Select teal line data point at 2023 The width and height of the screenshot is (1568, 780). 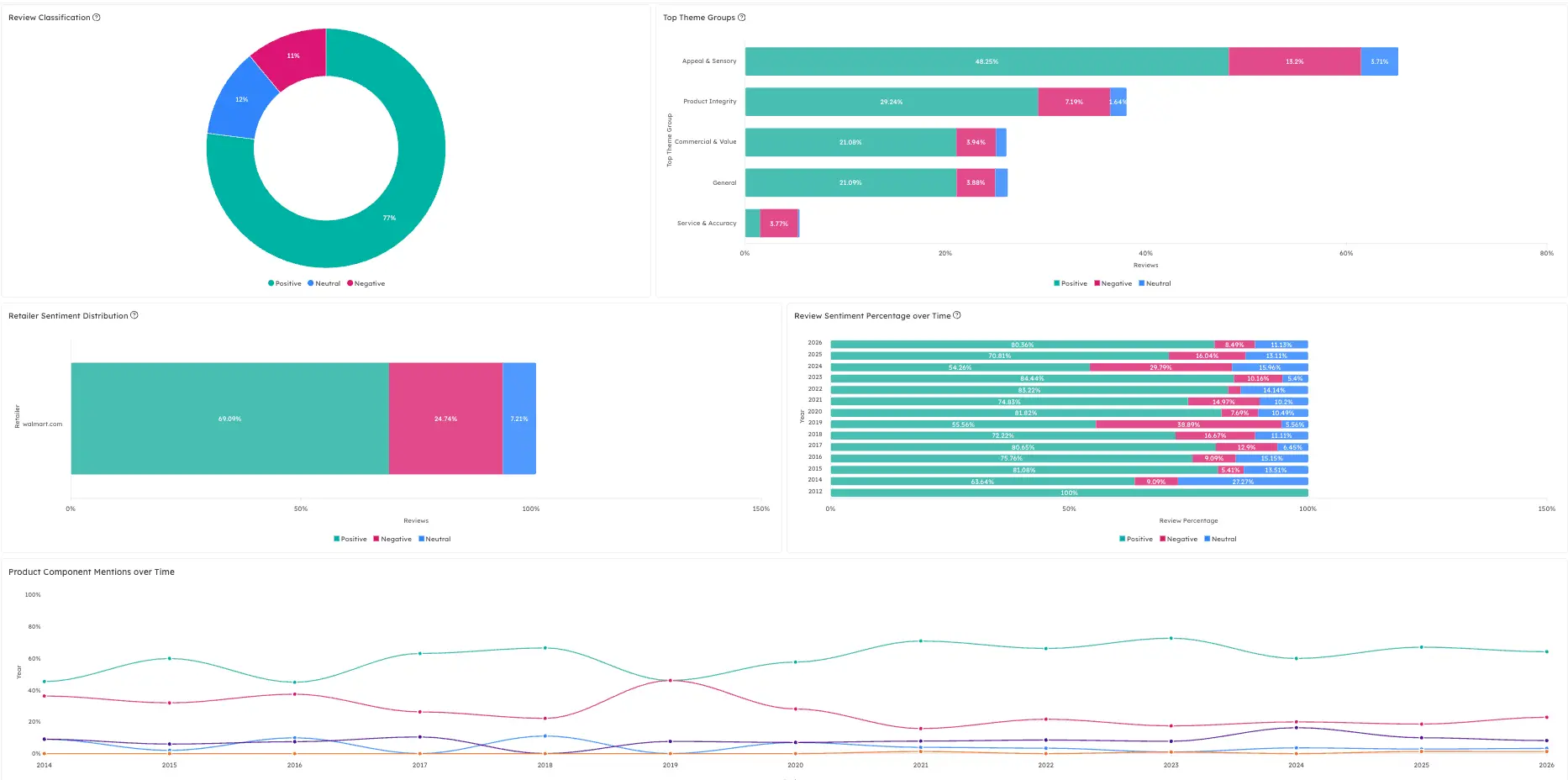[1171, 638]
